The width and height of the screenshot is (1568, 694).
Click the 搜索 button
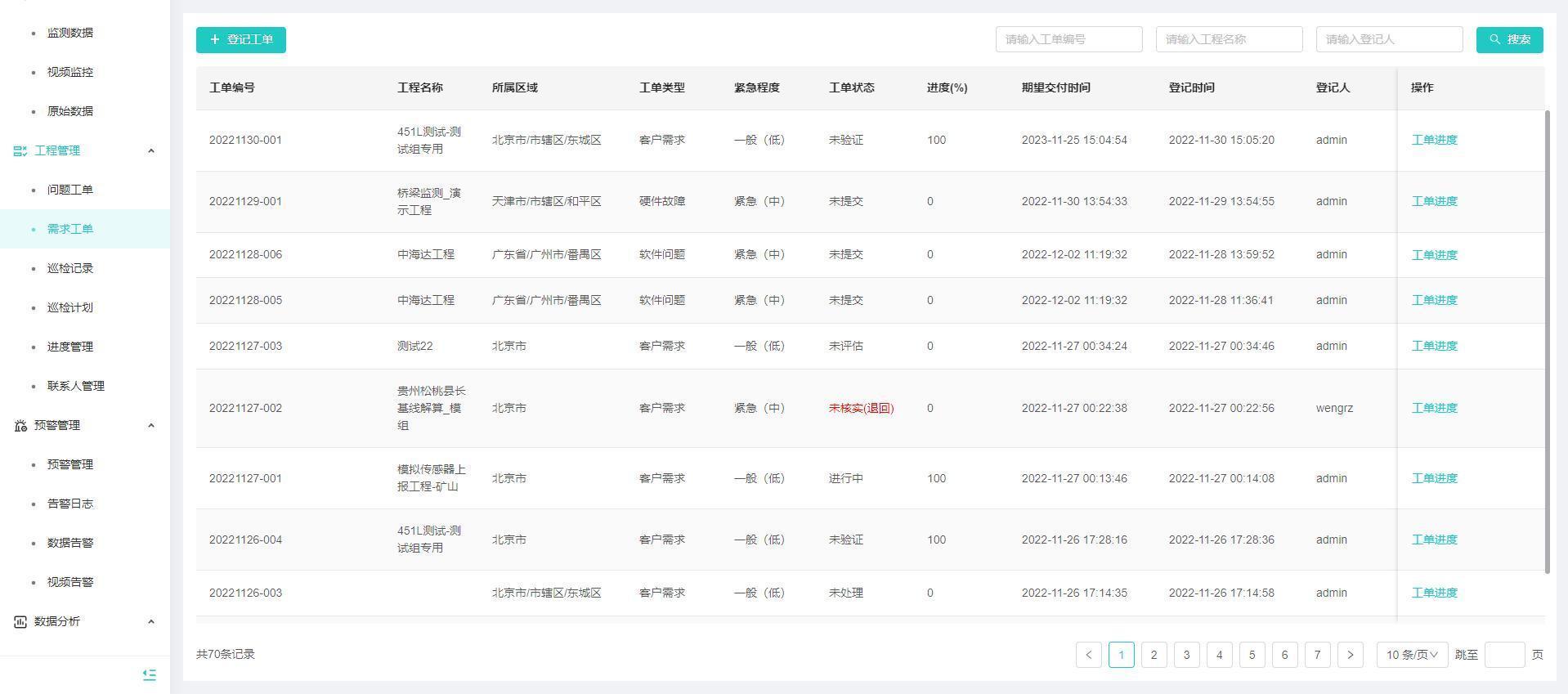pos(1509,39)
